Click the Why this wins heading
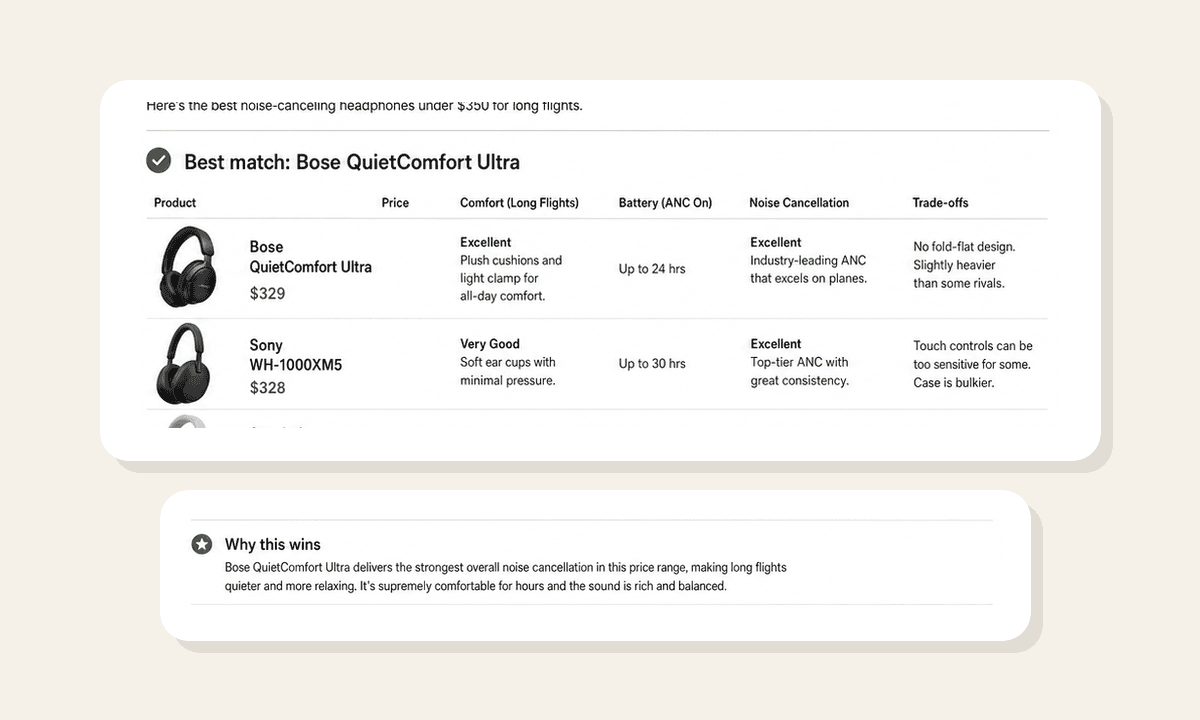This screenshot has height=720, width=1200. pos(273,544)
